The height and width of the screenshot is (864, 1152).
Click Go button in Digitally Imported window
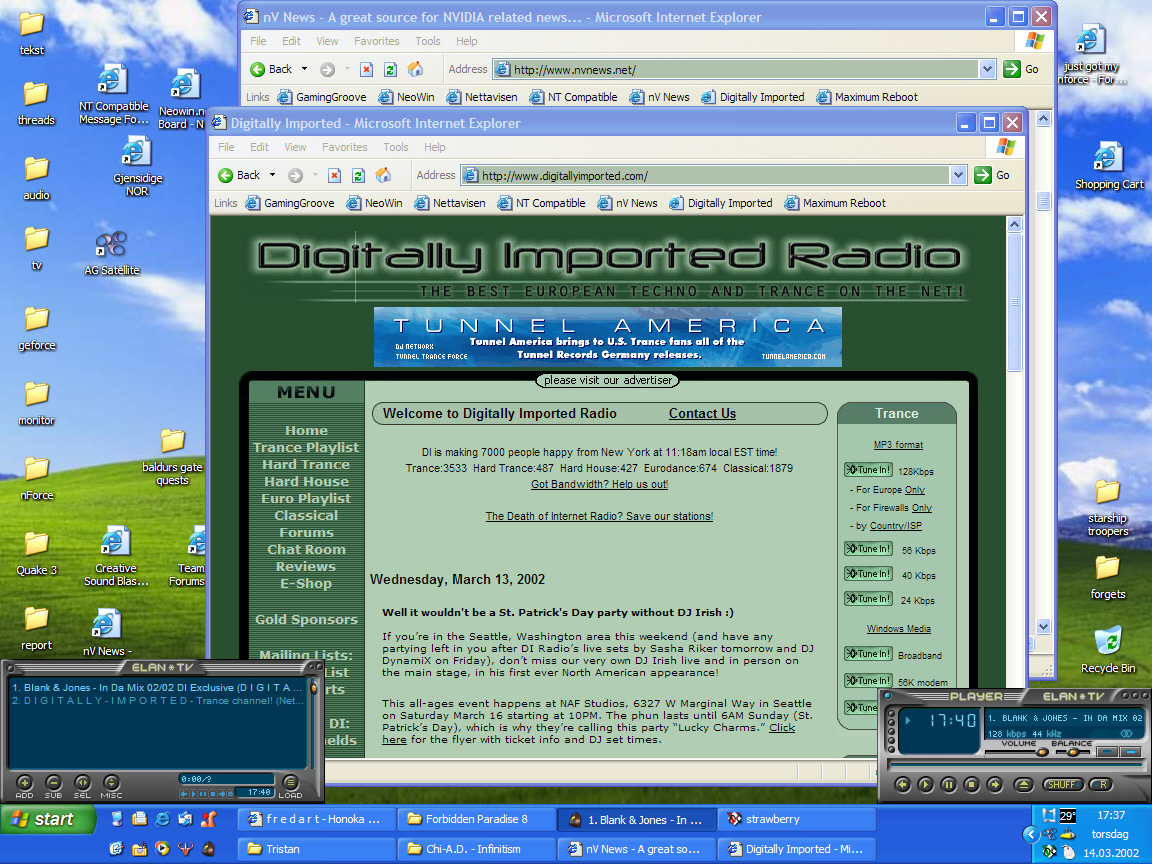[x=993, y=175]
